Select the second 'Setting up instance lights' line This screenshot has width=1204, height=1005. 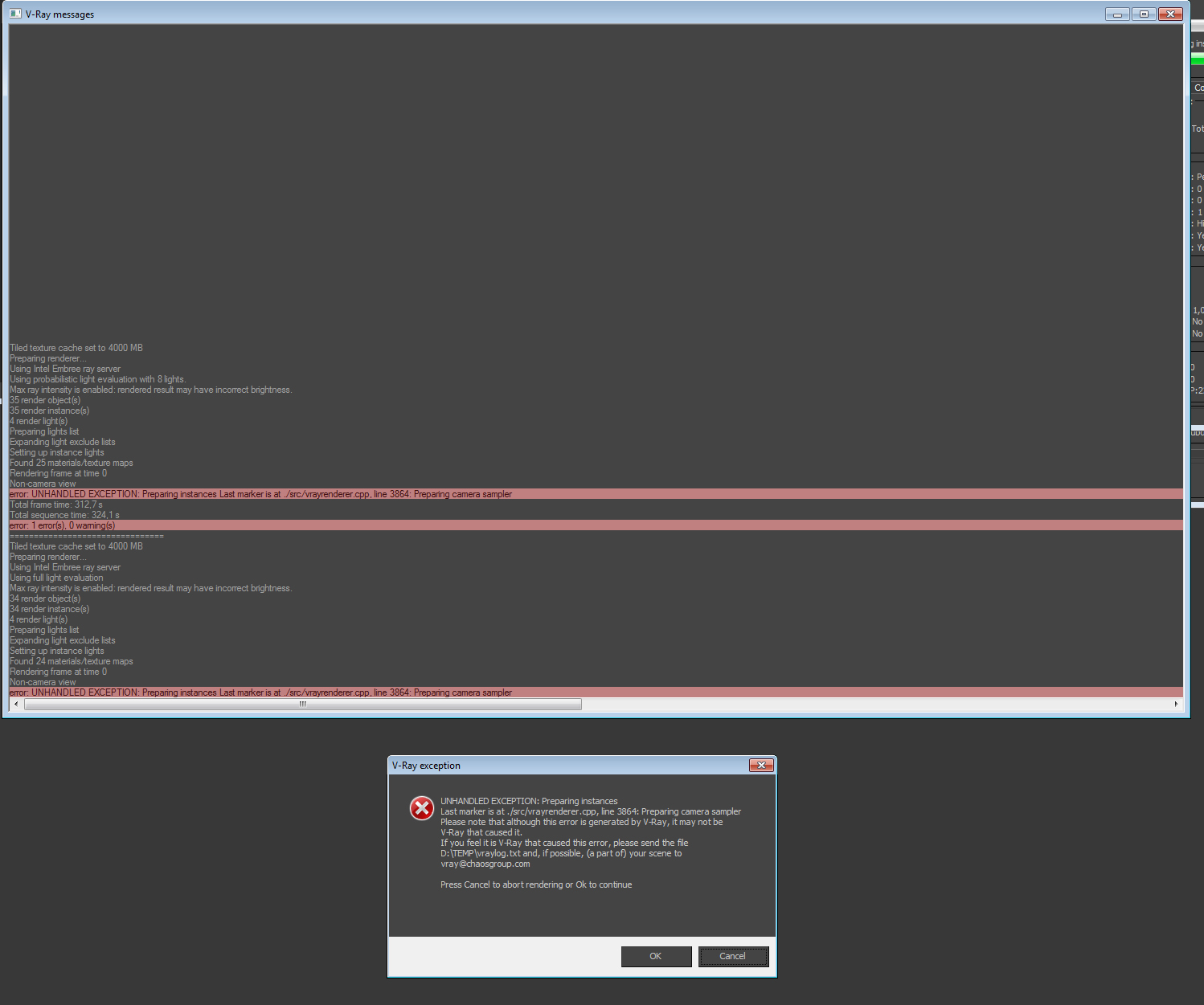[x=57, y=651]
